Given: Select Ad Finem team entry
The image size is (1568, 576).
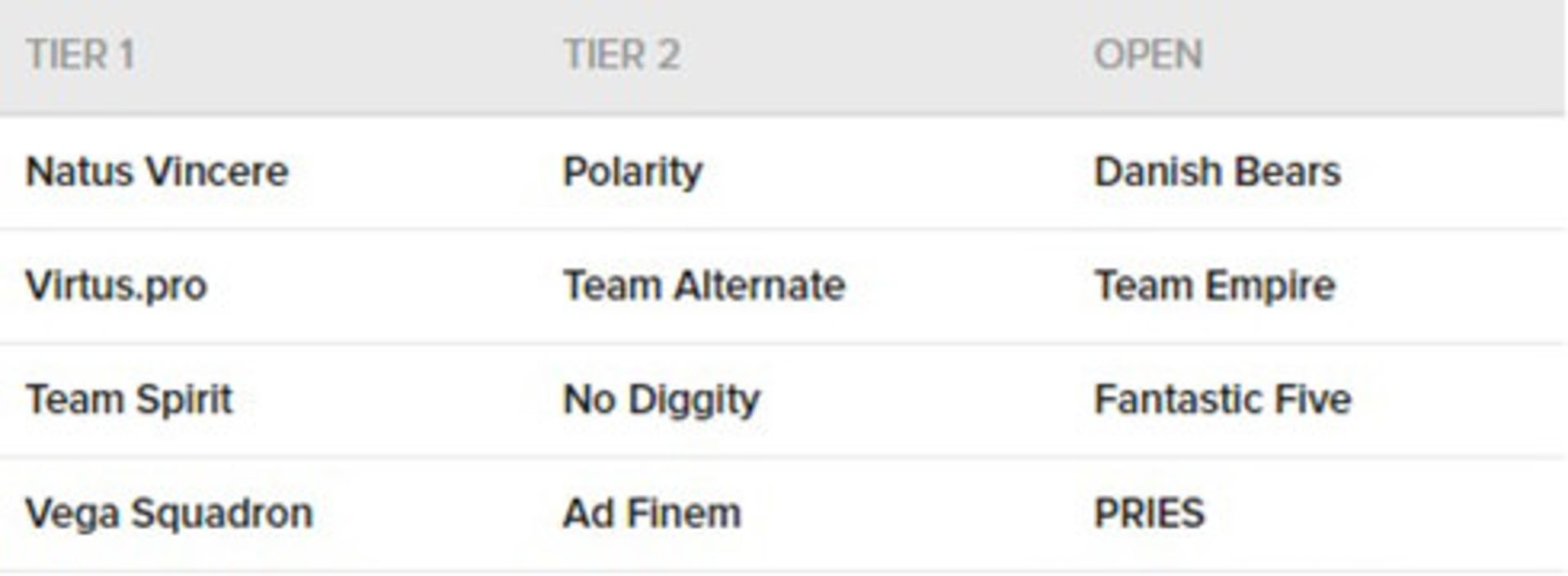Looking at the screenshot, I should (x=653, y=514).
